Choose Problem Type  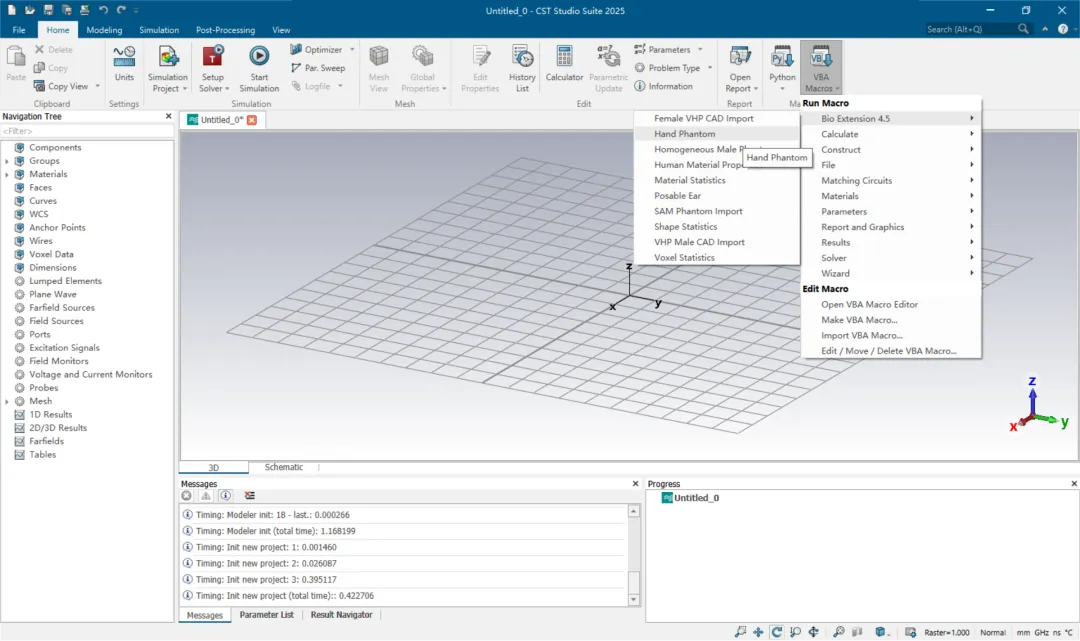click(667, 67)
